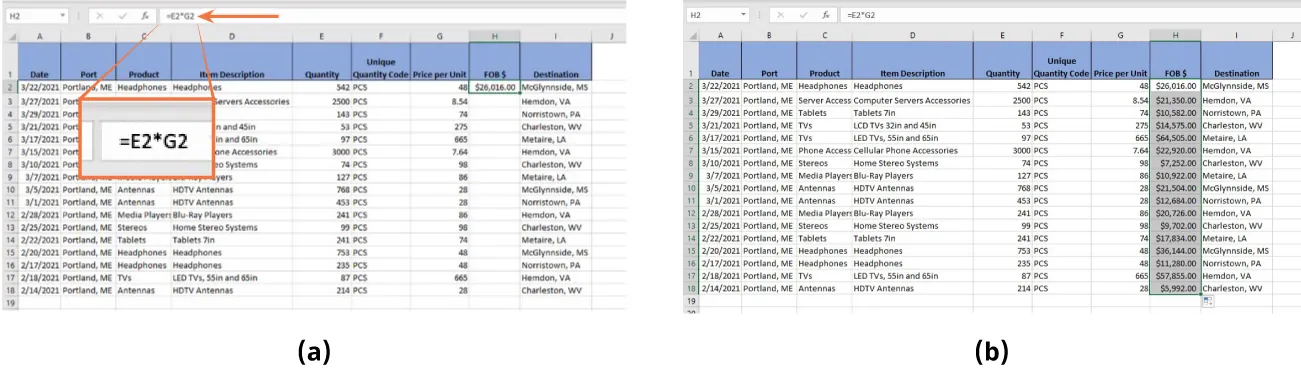Click LCD TVs 32in and 45in cell in (b)

912,125
